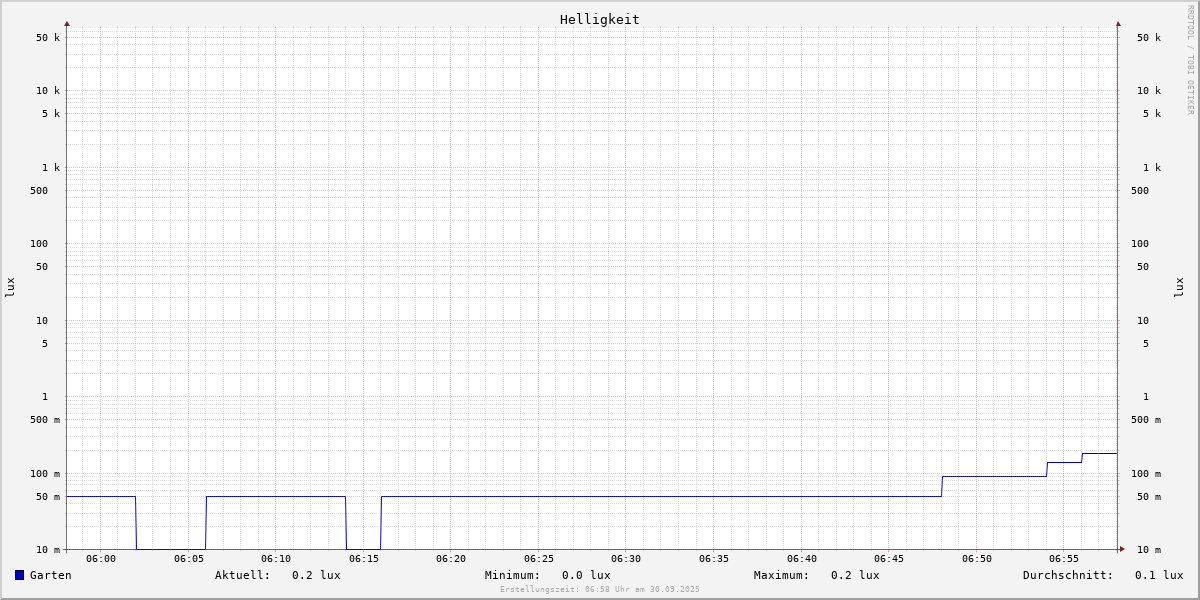
Task: Select the Minimum value 0.0 lux
Action: pos(586,575)
